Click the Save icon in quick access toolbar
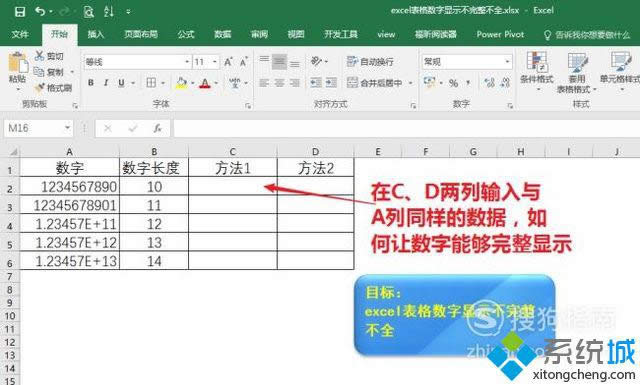 pos(20,11)
